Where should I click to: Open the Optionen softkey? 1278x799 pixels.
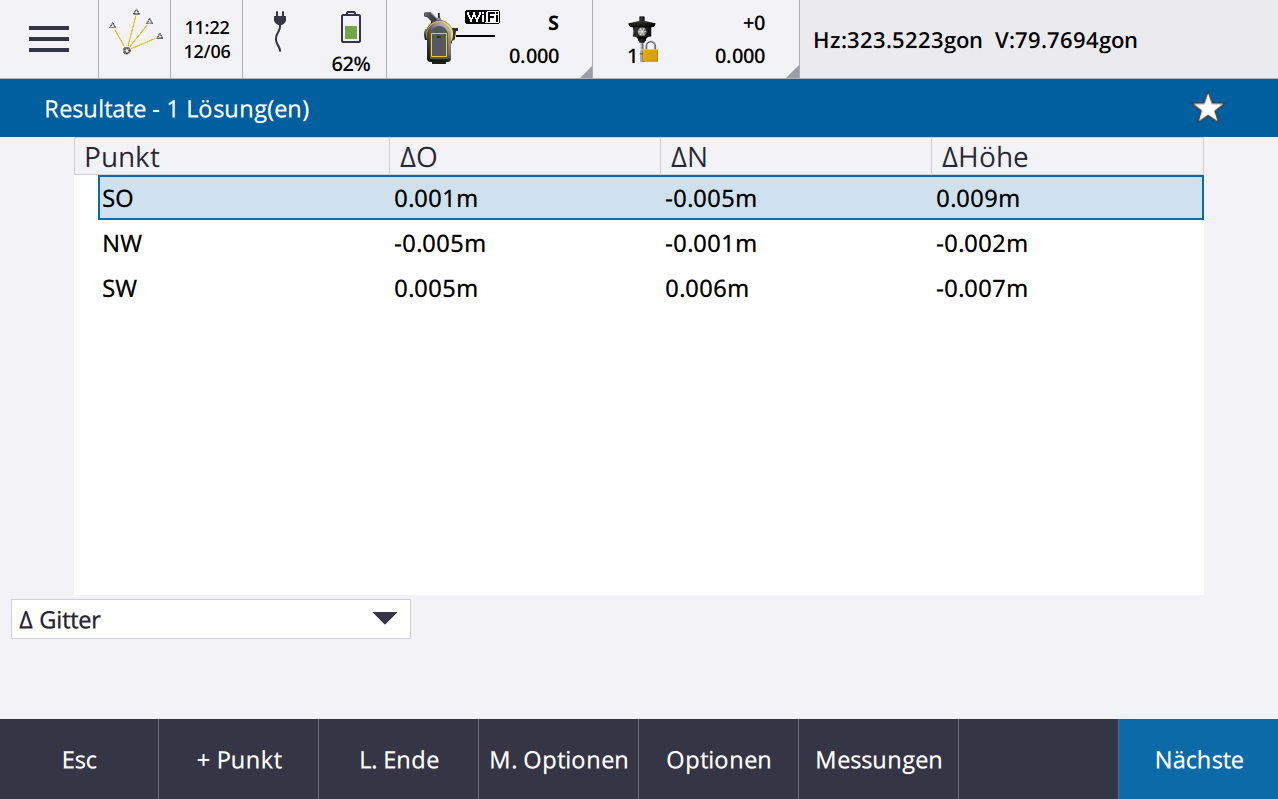point(718,760)
